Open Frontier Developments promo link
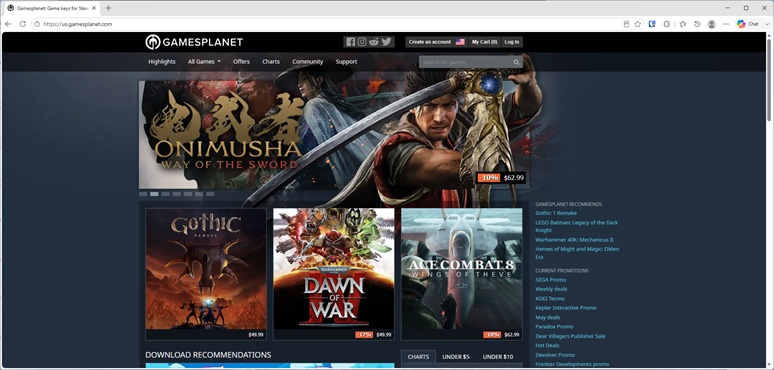The image size is (774, 370). (x=572, y=364)
